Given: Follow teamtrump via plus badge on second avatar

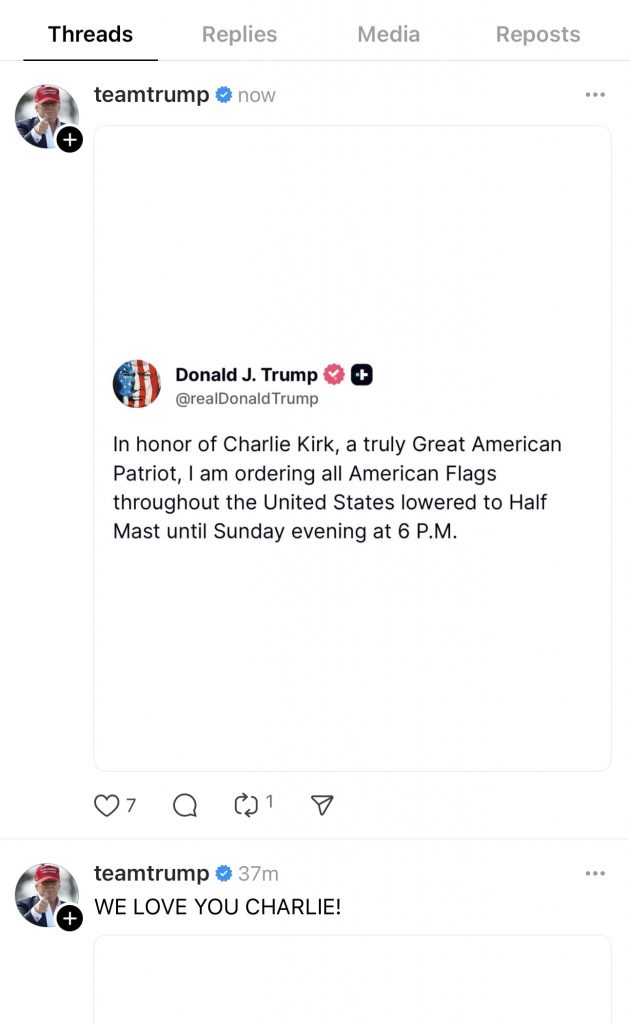Looking at the screenshot, I should point(70,918).
